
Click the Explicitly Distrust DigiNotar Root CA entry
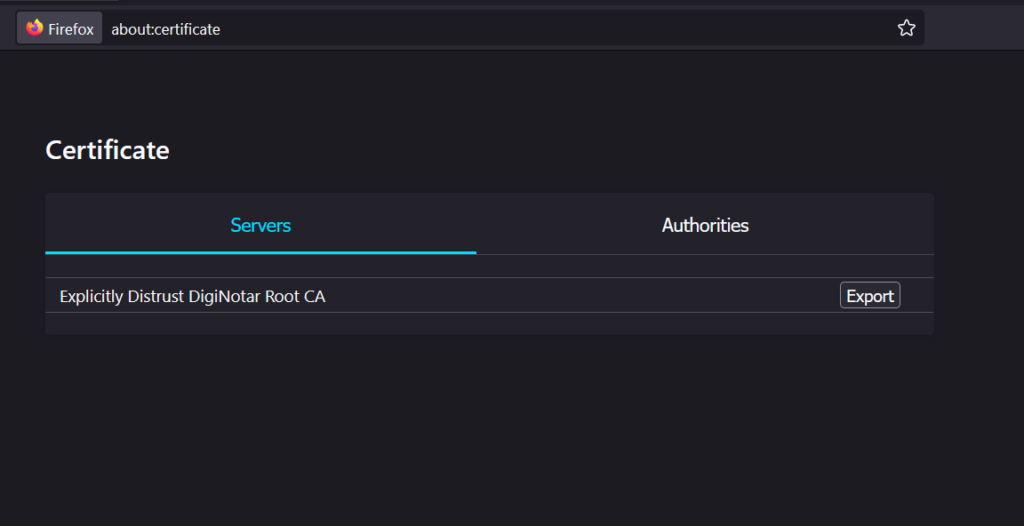(193, 296)
